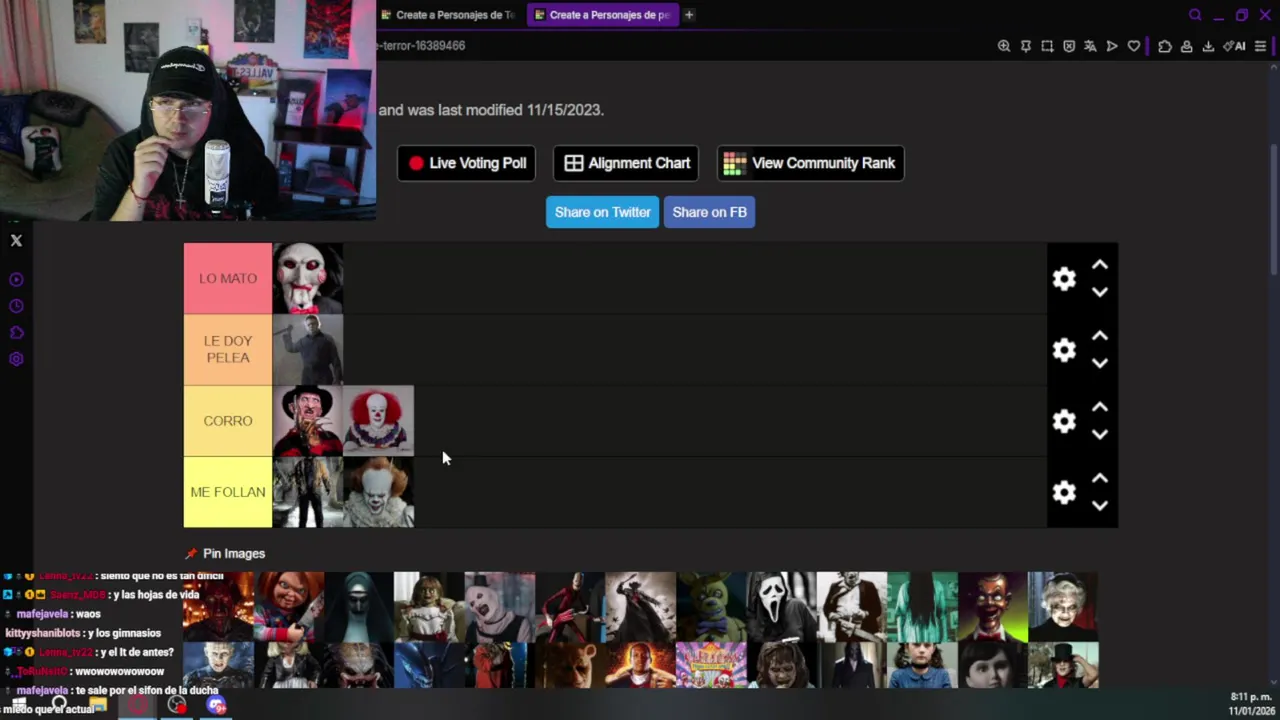Select Annabelle doll image in the pool
Image resolution: width=1280 pixels, height=720 pixels.
click(429, 607)
